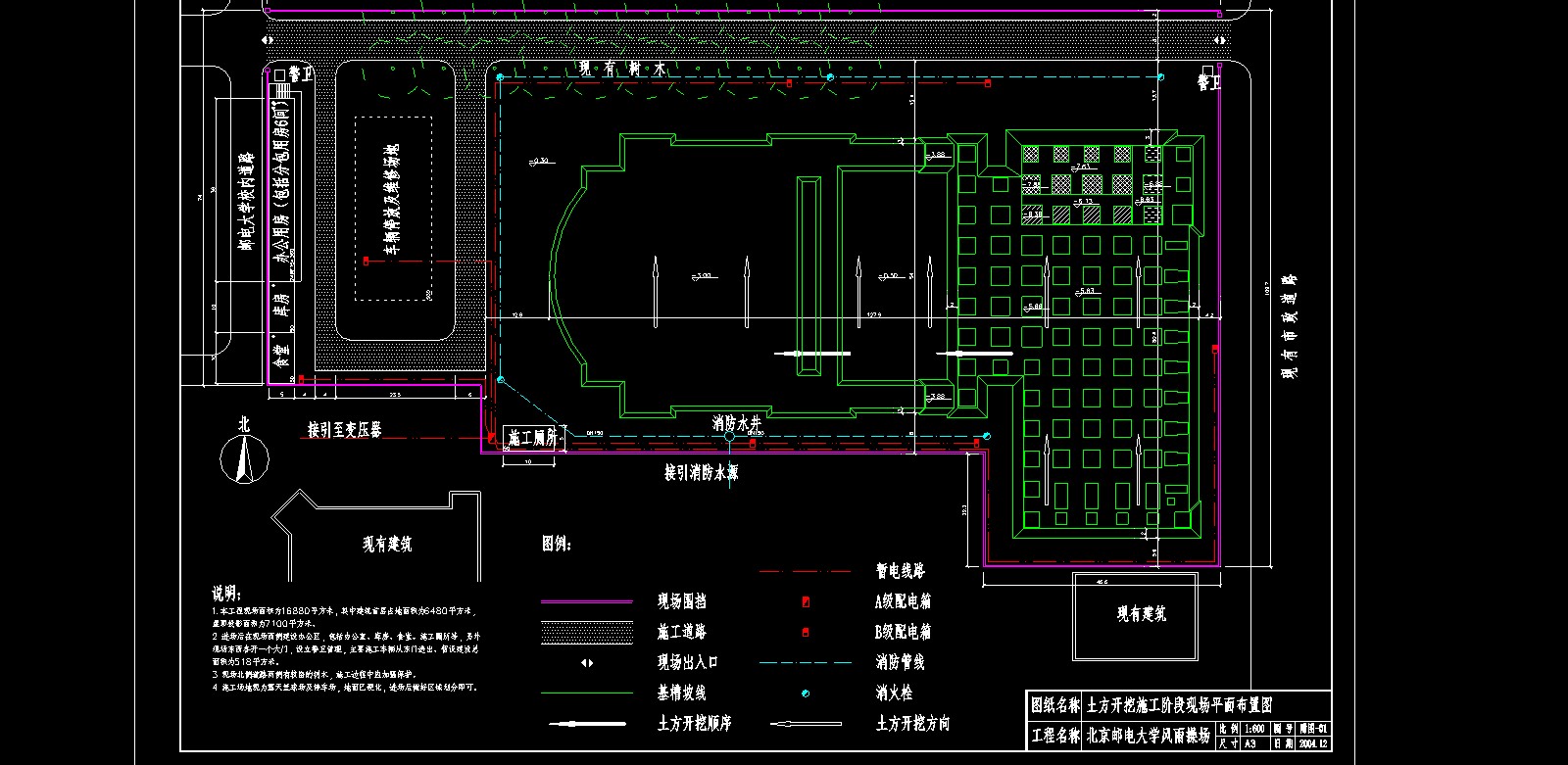This screenshot has width=1568, height=765.
Task: Select the 消防管线 legend text
Action: pyautogui.click(x=900, y=663)
